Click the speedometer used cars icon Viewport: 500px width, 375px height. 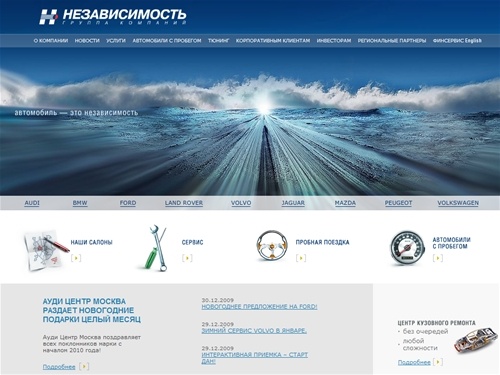point(407,249)
